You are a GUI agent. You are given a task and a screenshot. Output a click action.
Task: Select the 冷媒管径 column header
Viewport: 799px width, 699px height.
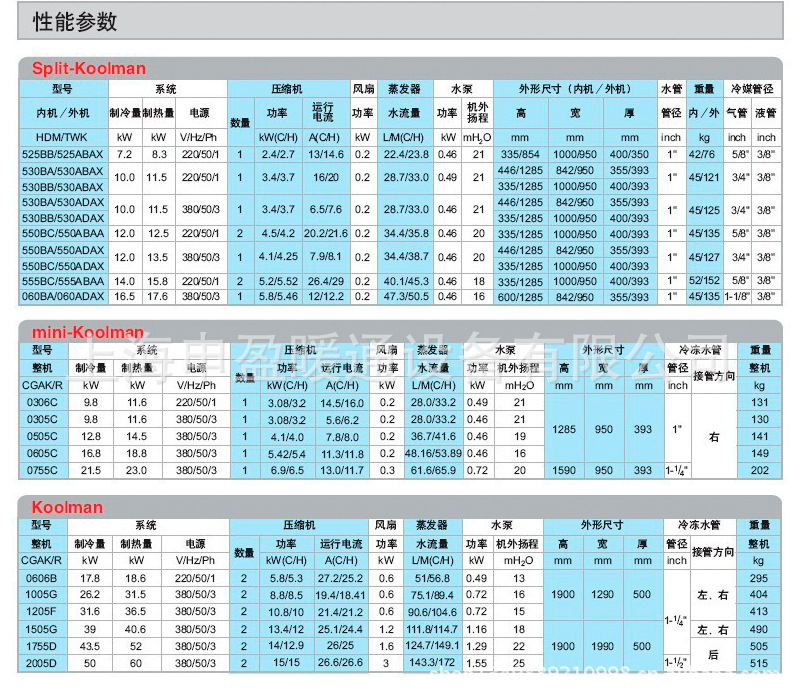752,89
